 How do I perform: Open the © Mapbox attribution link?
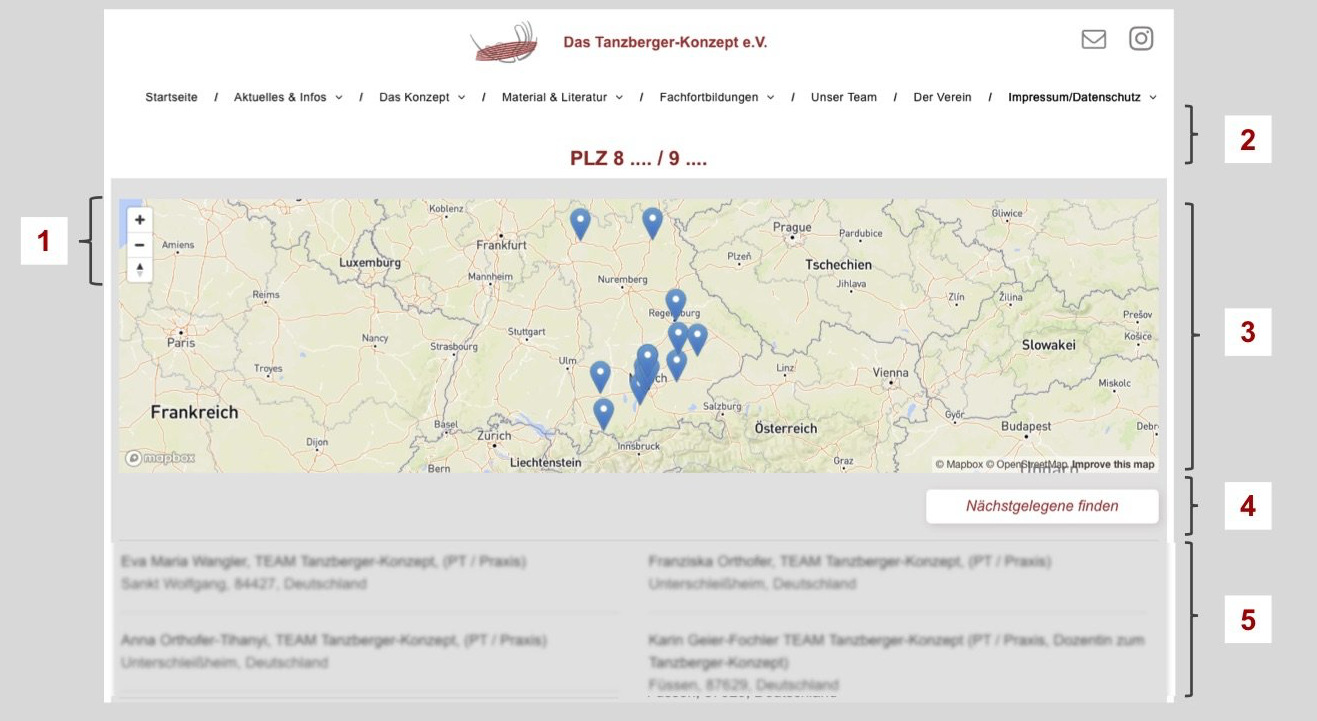pos(959,464)
